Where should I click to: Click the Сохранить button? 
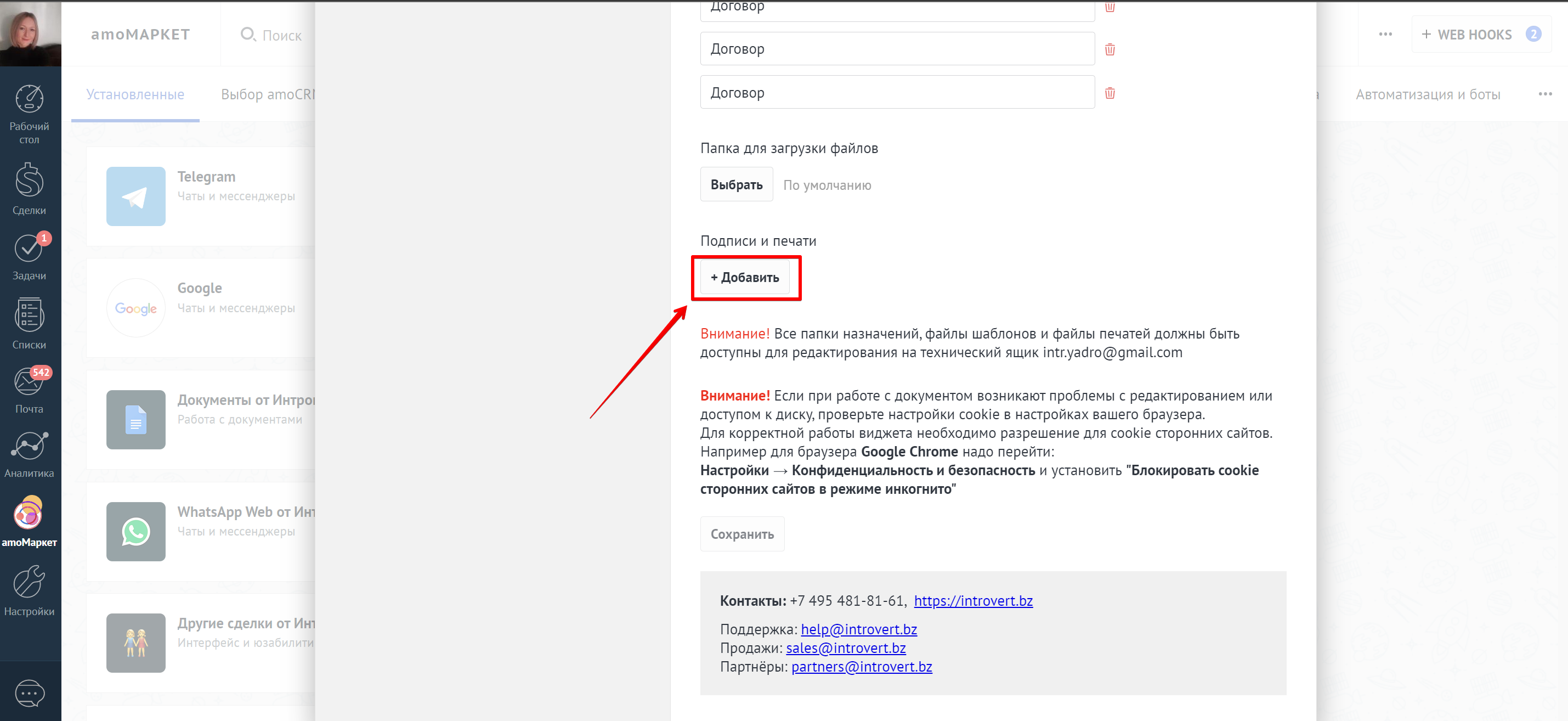tap(742, 534)
